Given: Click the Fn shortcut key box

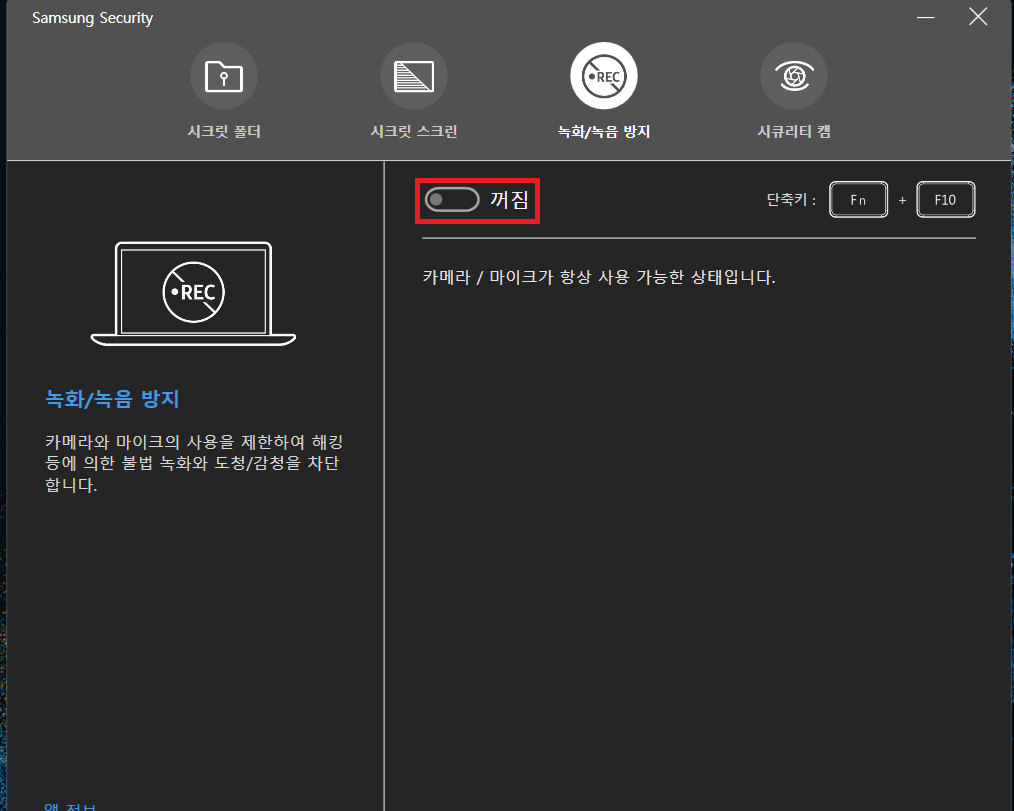Looking at the screenshot, I should click(858, 200).
